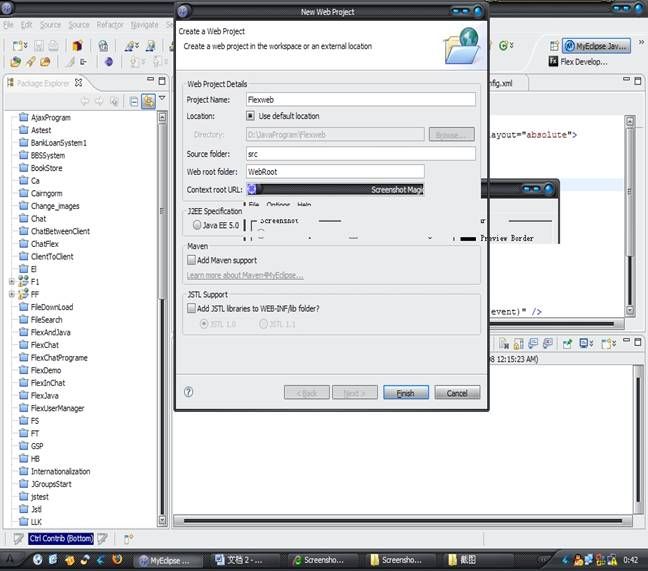Click Collapse All in the Package Explorer
This screenshot has width=648, height=571.
(133, 101)
